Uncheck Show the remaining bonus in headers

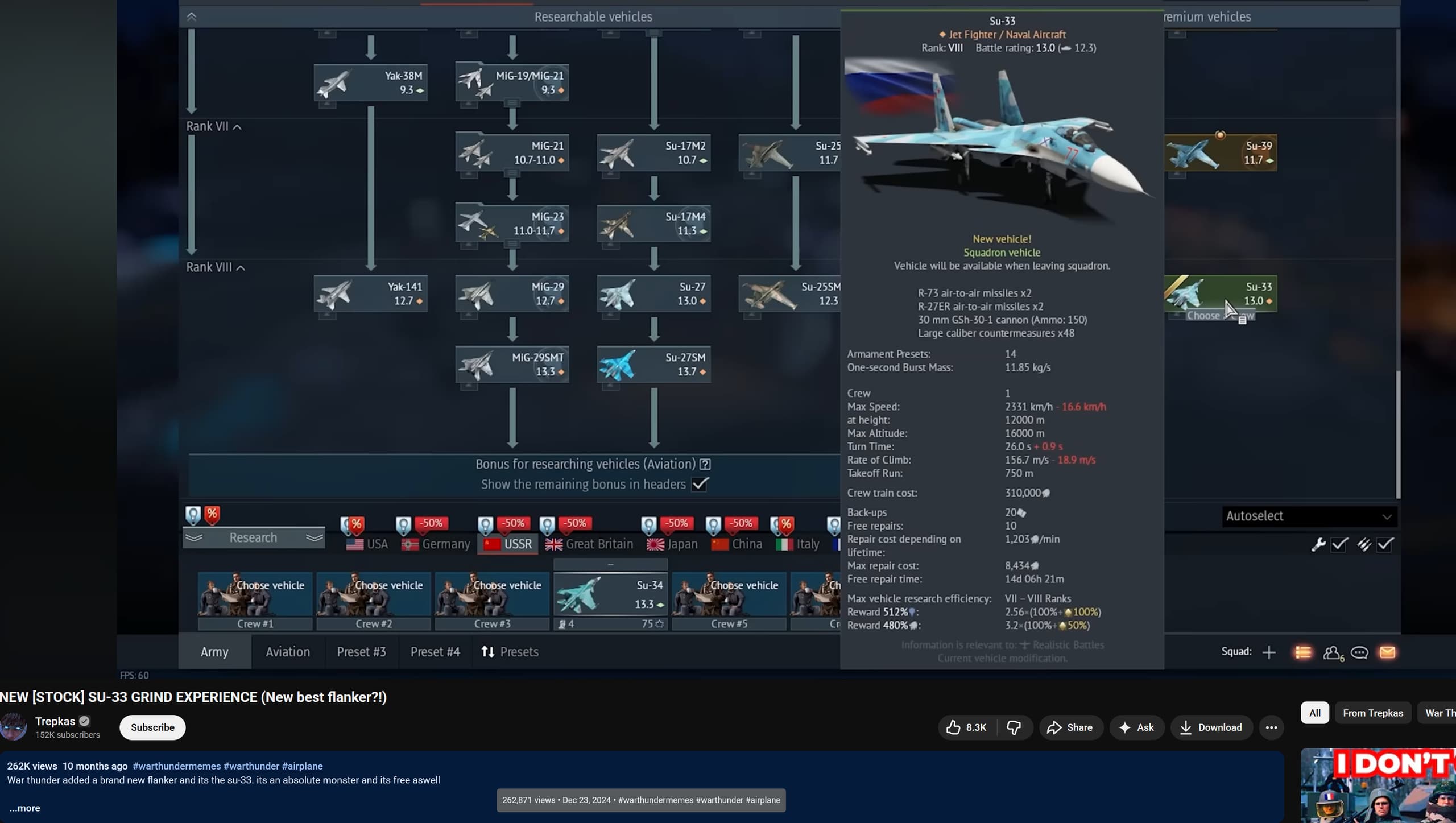700,485
